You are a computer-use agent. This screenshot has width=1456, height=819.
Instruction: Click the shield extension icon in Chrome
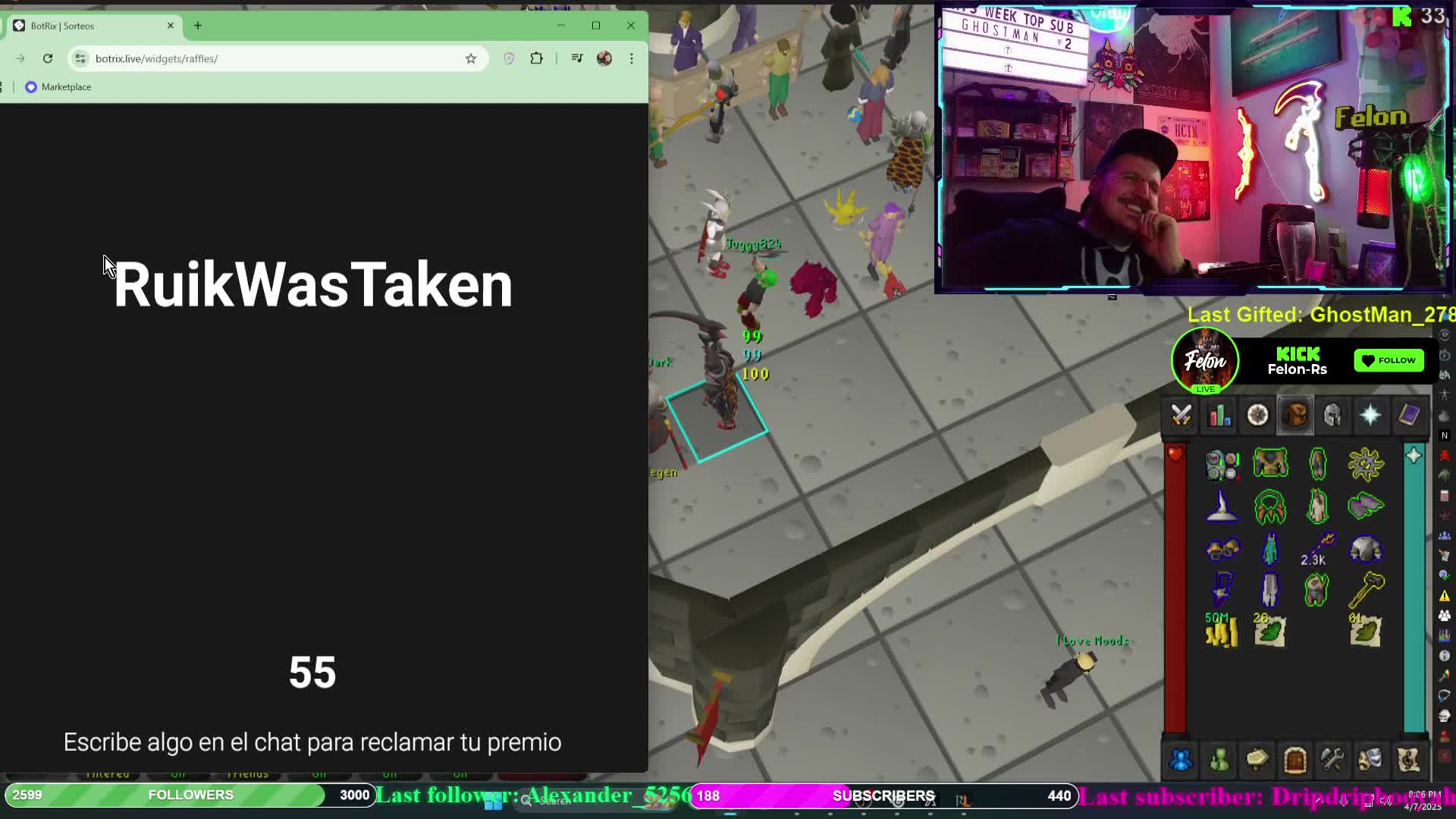pyautogui.click(x=509, y=58)
